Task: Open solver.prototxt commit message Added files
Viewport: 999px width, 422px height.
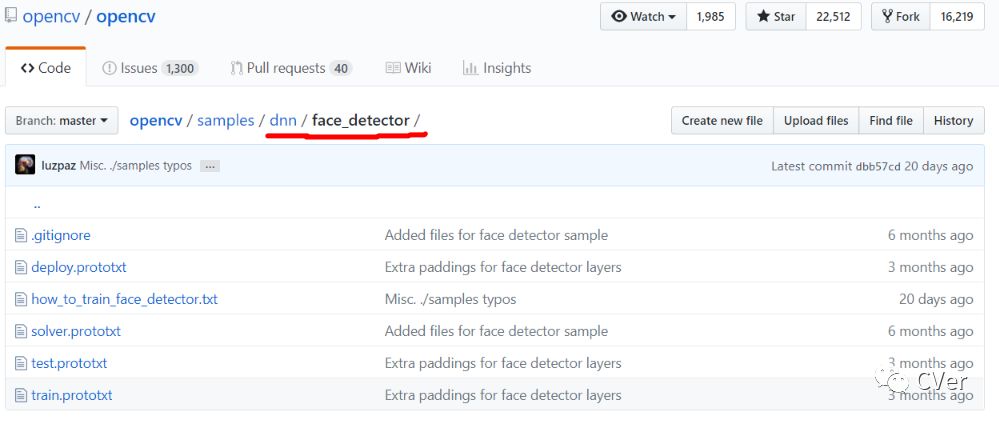Action: 496,331
